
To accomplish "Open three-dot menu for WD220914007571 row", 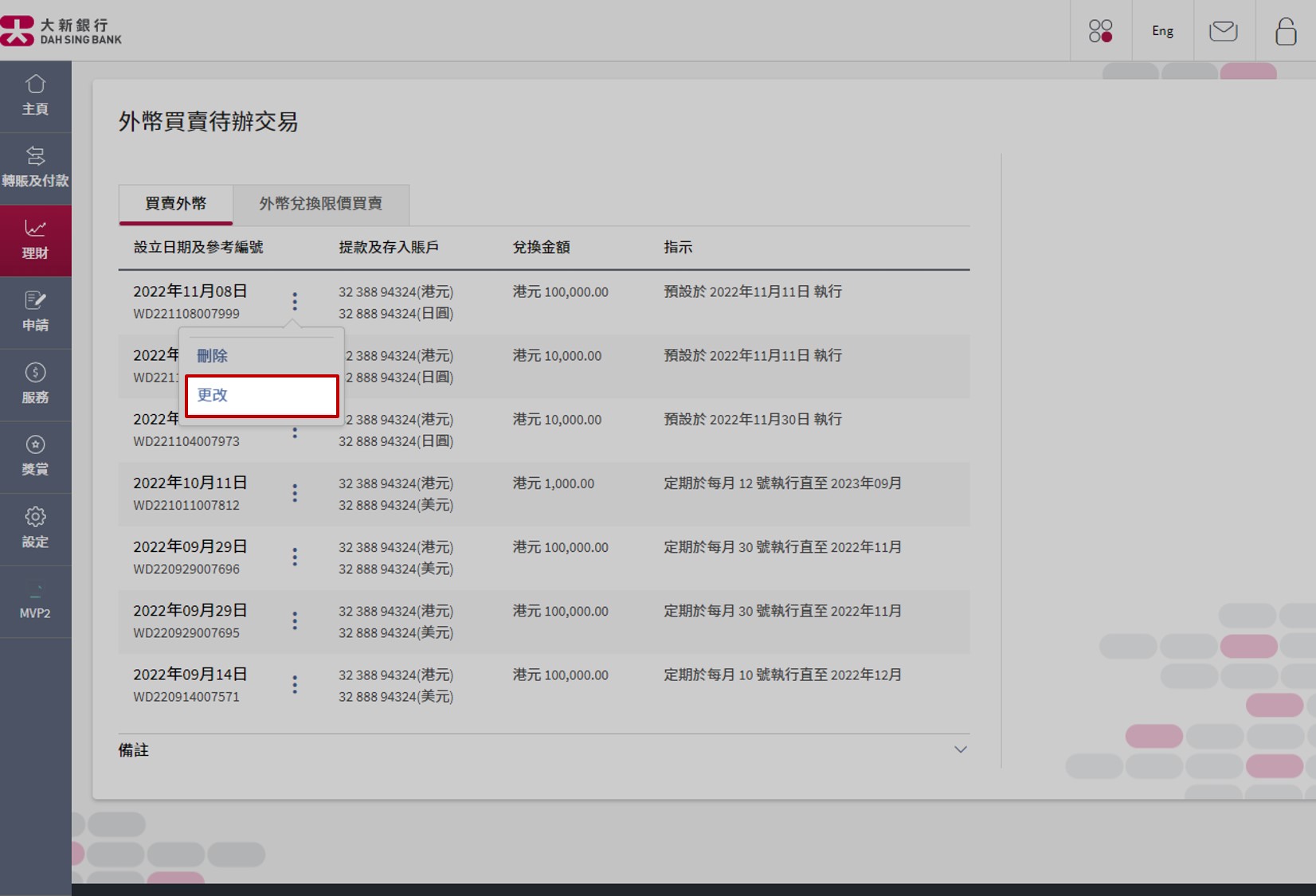I will point(295,685).
